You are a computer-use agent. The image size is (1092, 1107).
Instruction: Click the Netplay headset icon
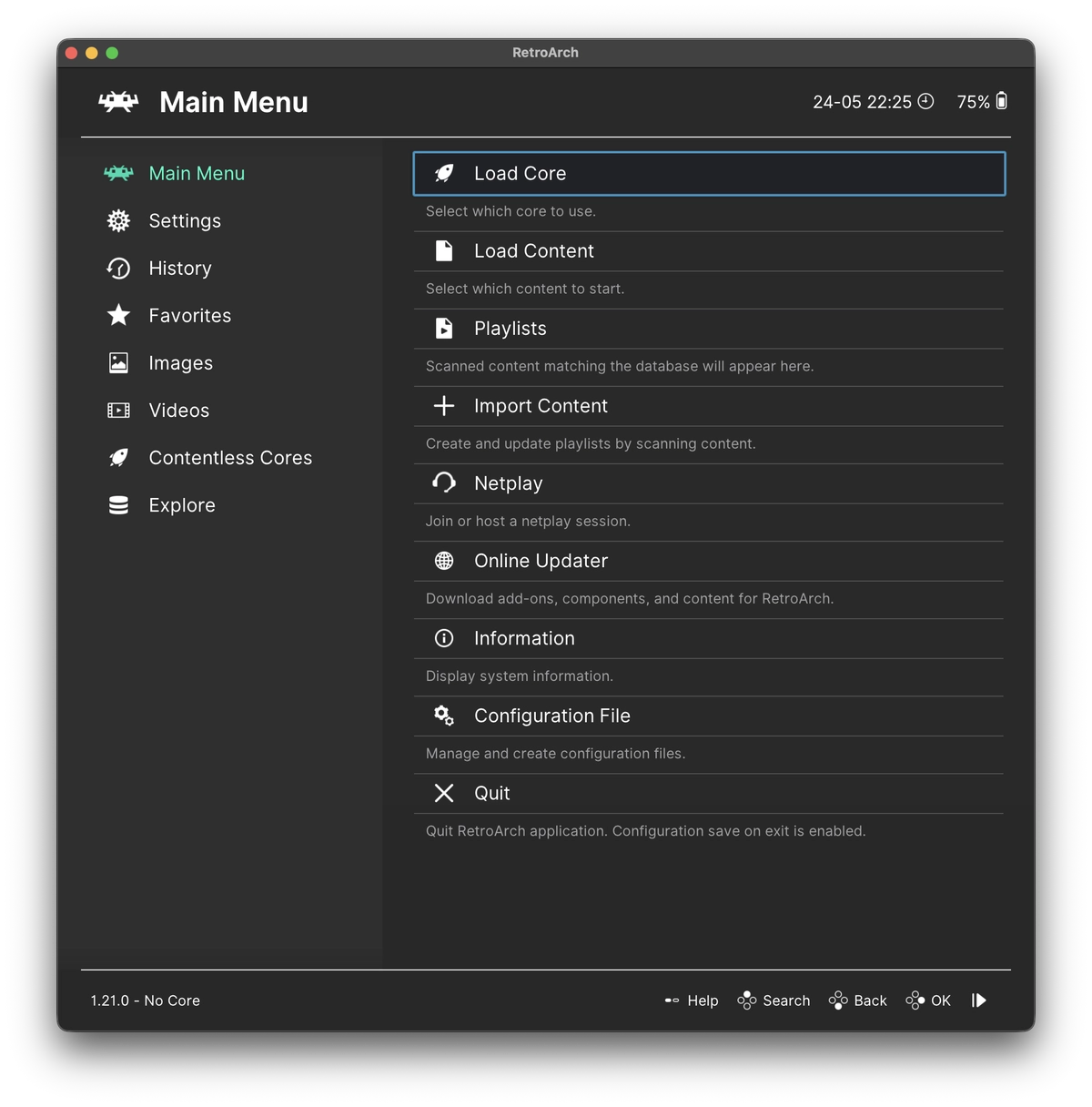pyautogui.click(x=444, y=482)
